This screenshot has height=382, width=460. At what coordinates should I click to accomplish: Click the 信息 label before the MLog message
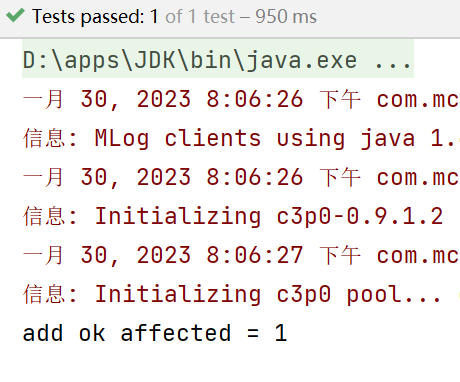coord(44,138)
